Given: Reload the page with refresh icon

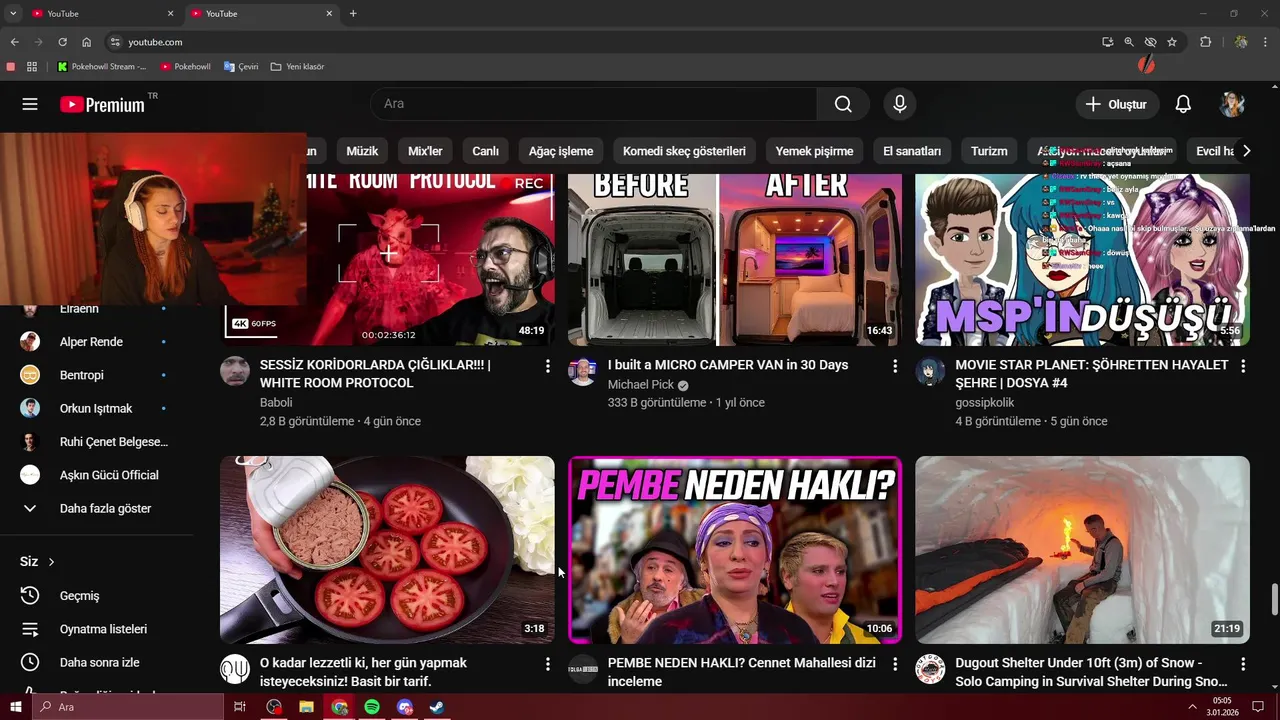Looking at the screenshot, I should point(62,42).
